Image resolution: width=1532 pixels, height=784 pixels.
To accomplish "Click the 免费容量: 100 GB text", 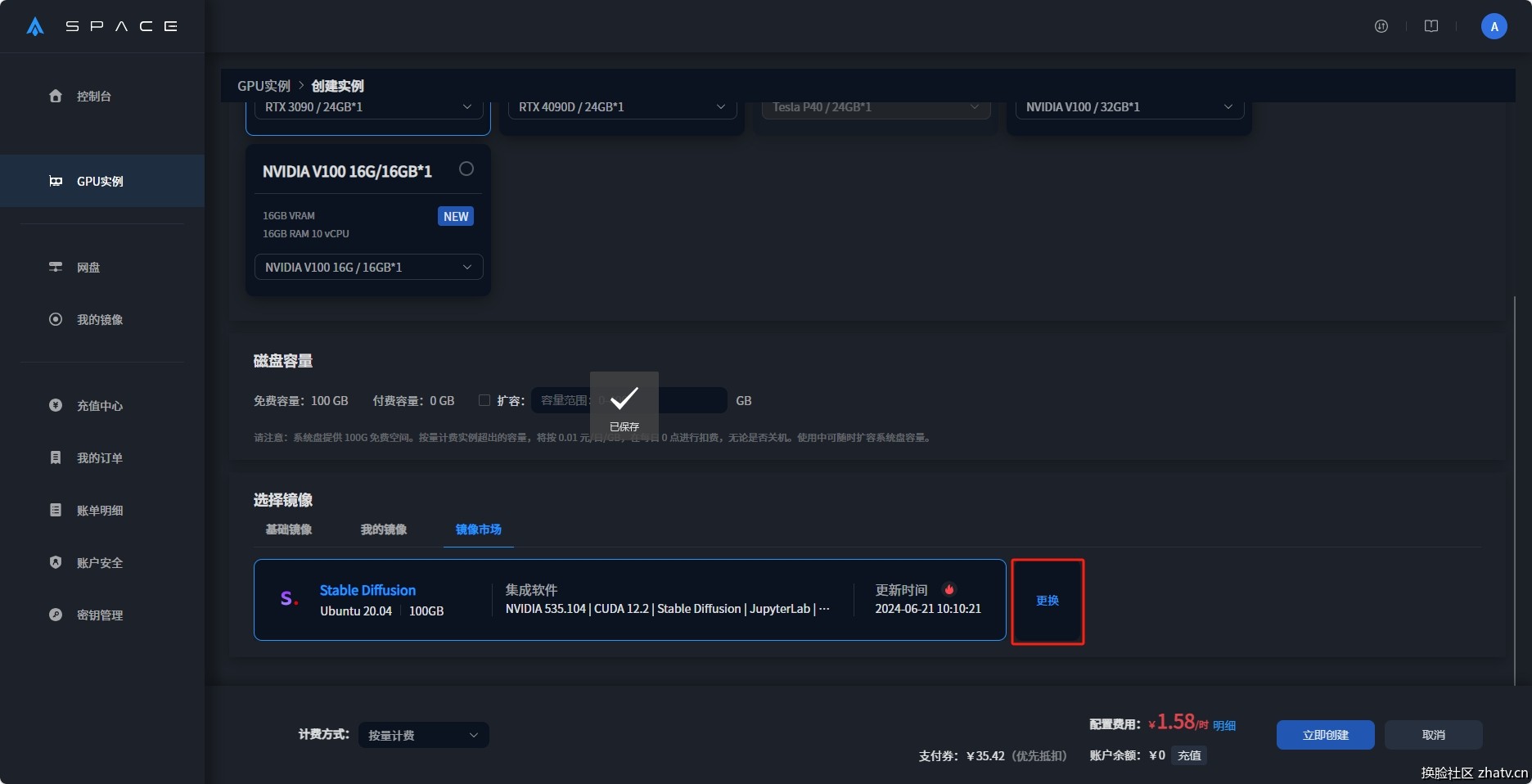I will (301, 401).
